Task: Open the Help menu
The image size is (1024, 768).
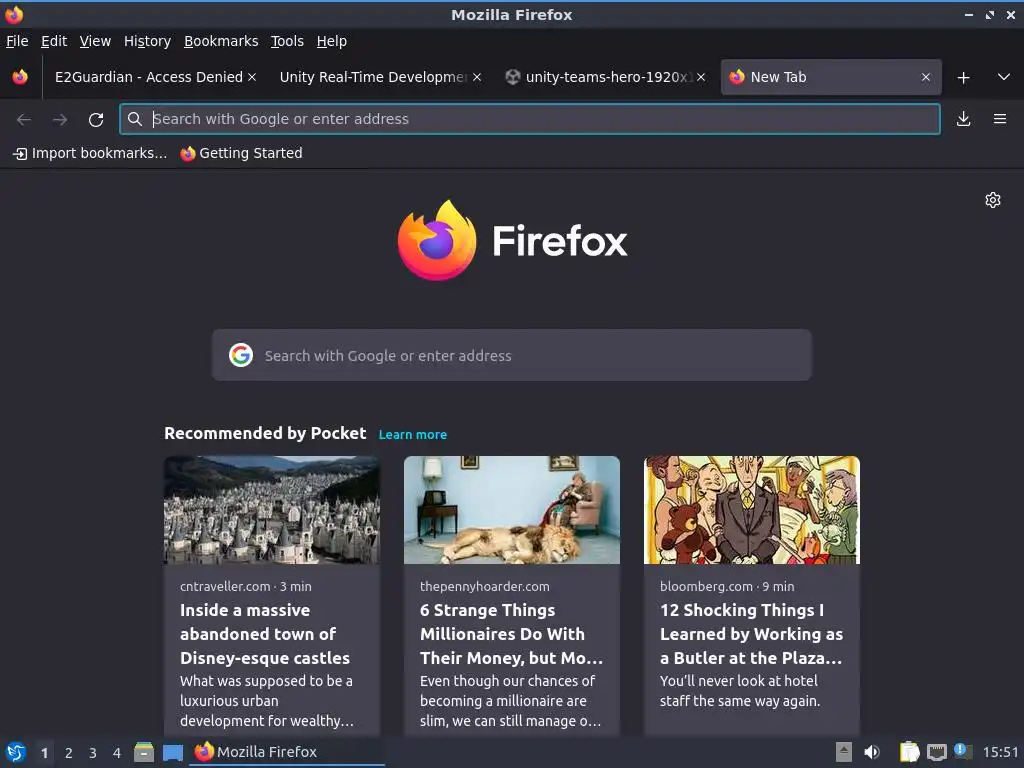Action: pos(332,41)
